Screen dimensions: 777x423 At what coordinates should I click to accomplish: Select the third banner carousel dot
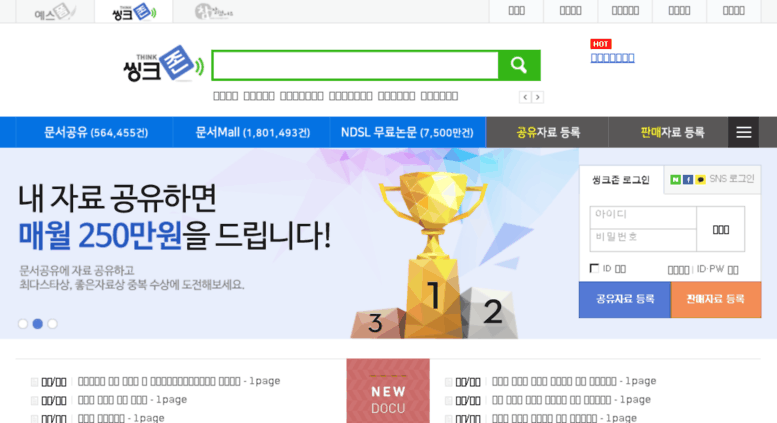(52, 323)
